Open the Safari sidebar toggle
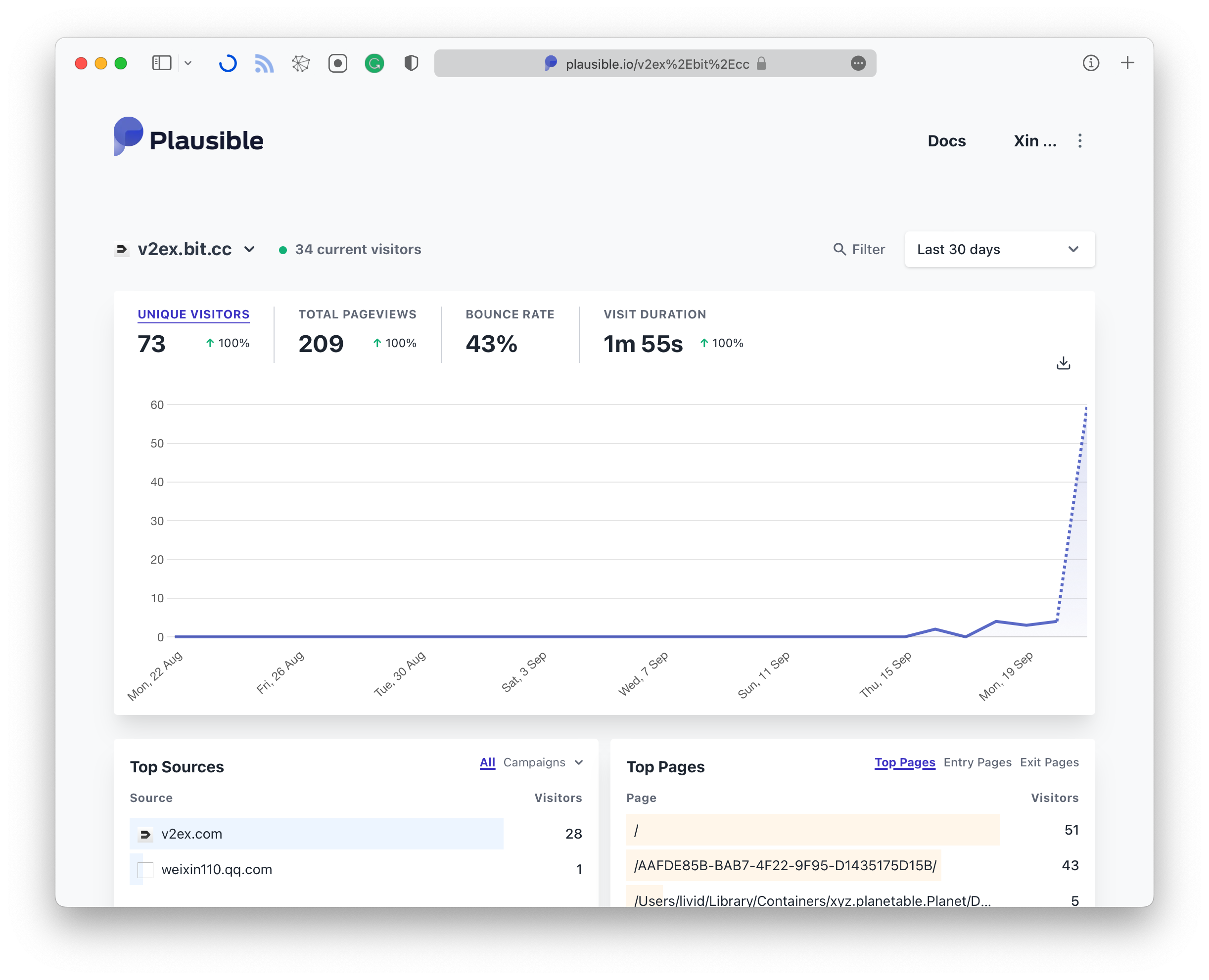 (x=161, y=63)
